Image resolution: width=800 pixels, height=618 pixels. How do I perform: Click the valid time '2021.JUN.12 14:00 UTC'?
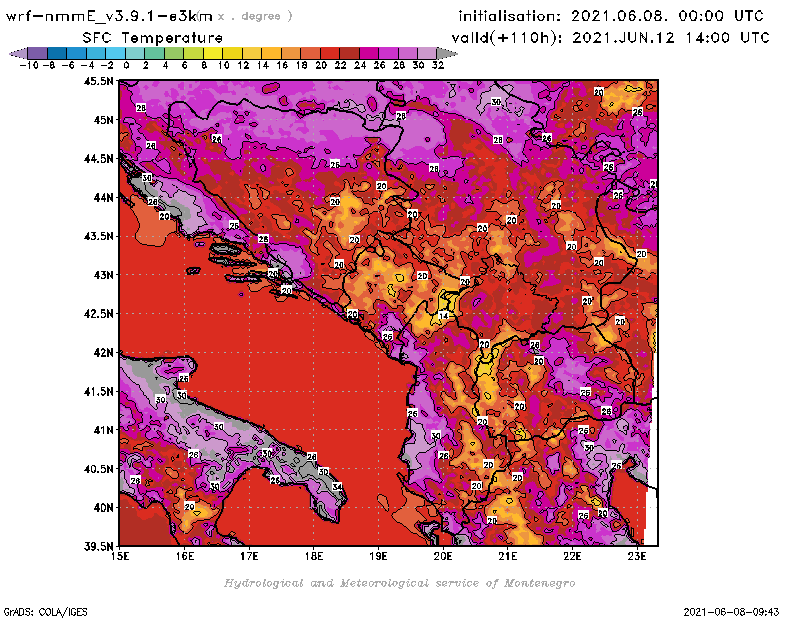pos(670,37)
